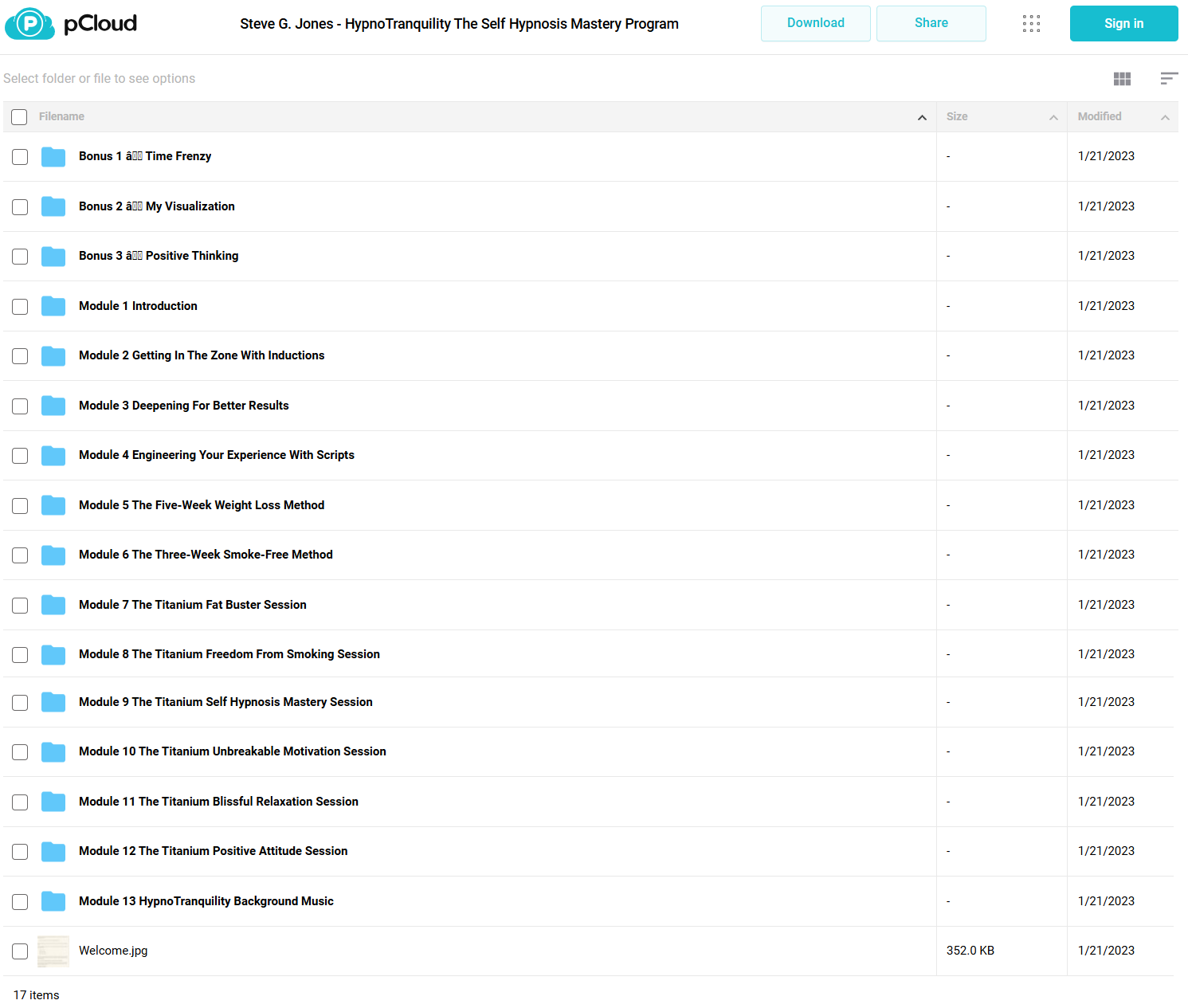Open the sort options icon

click(x=1169, y=78)
